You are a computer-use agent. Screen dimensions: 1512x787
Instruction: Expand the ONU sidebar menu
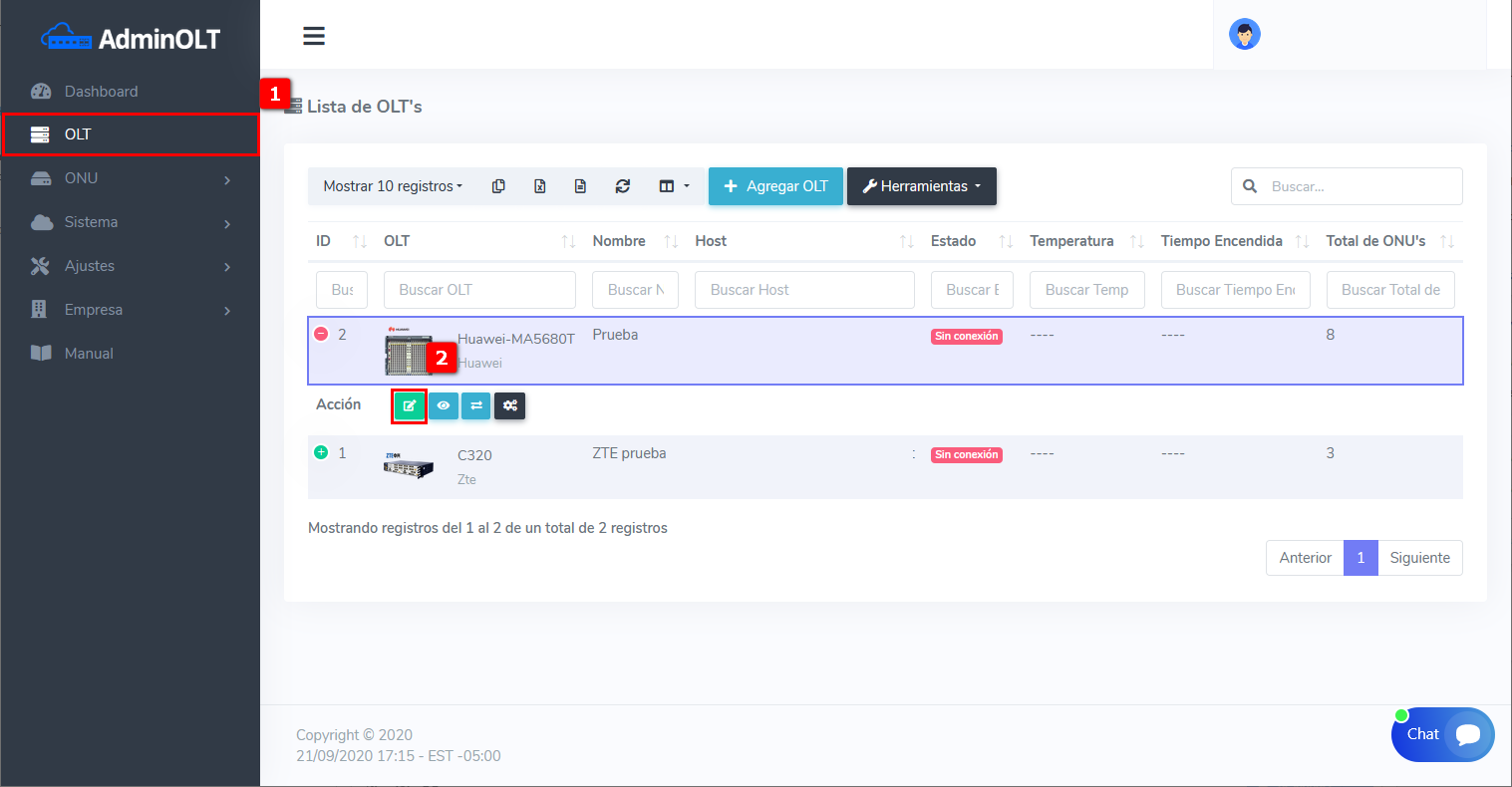[x=130, y=178]
